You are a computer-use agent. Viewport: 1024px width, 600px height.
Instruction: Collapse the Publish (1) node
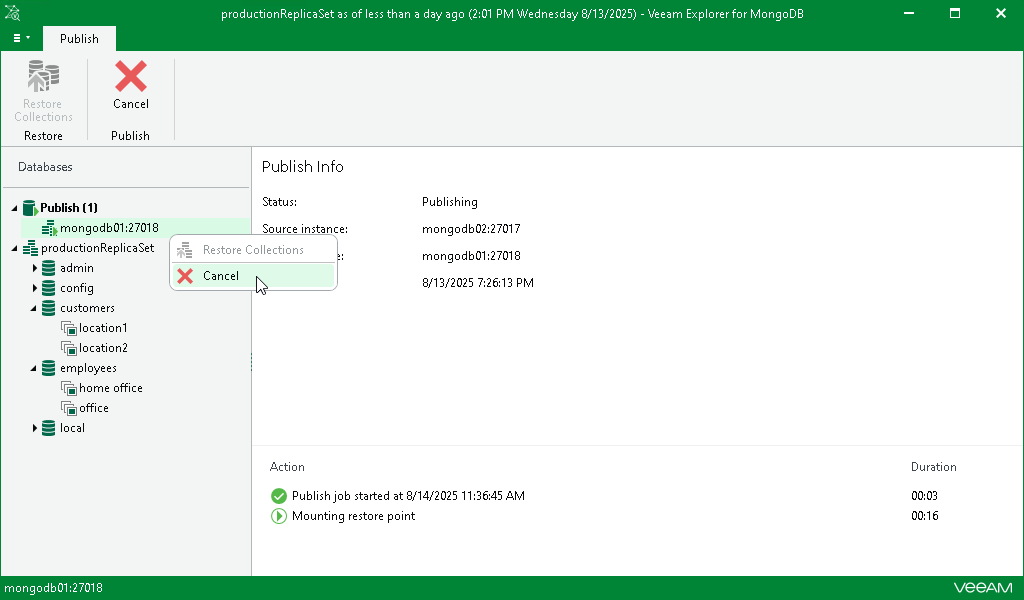14,208
